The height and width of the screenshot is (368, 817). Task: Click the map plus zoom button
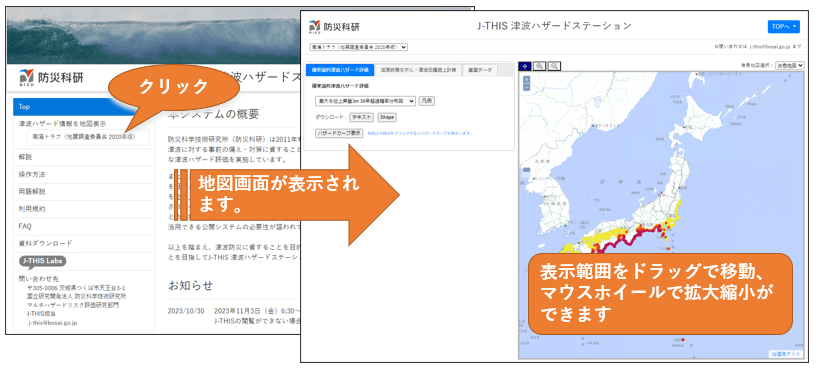point(526,80)
